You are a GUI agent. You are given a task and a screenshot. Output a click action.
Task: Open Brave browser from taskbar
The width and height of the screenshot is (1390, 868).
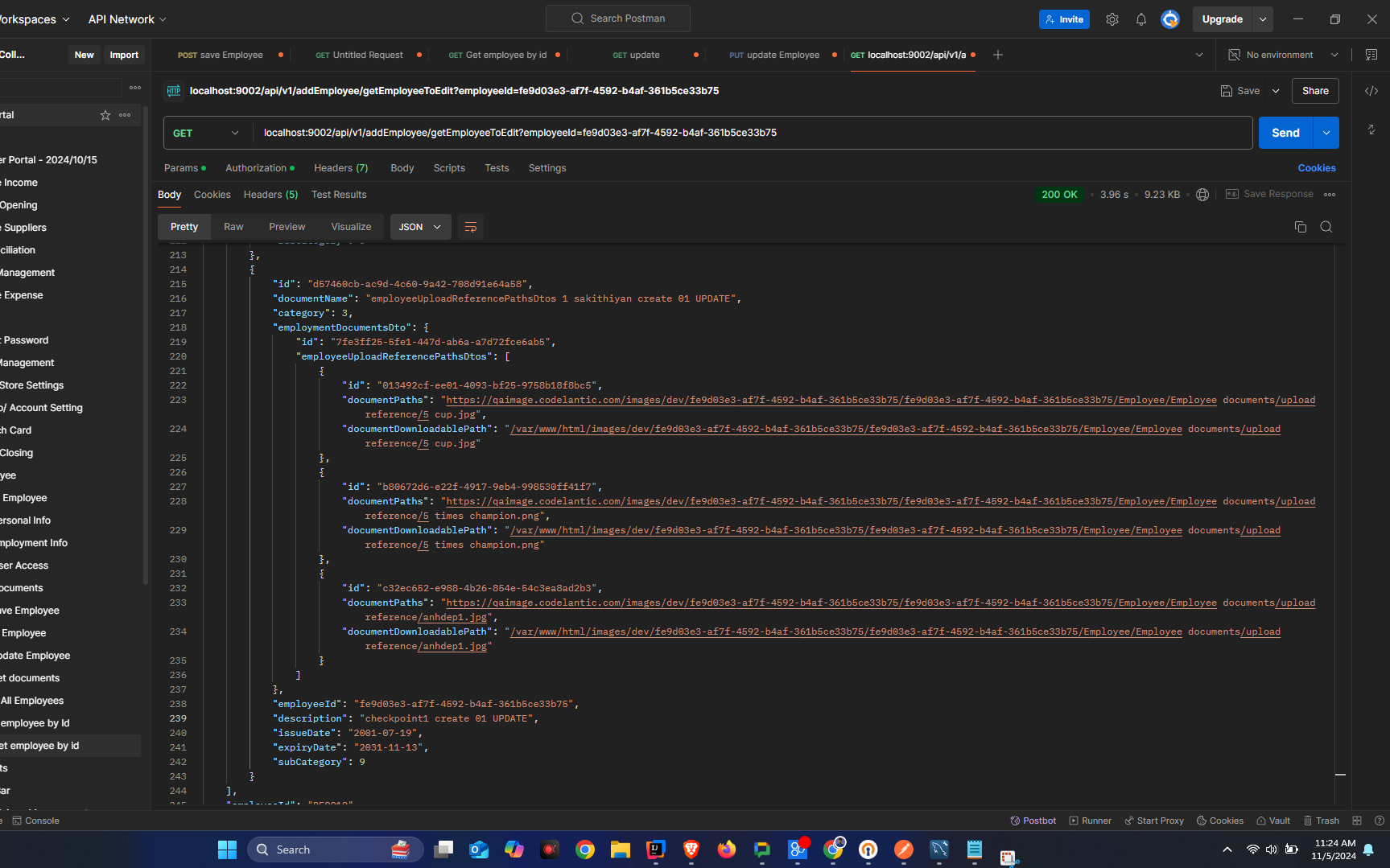[x=691, y=849]
